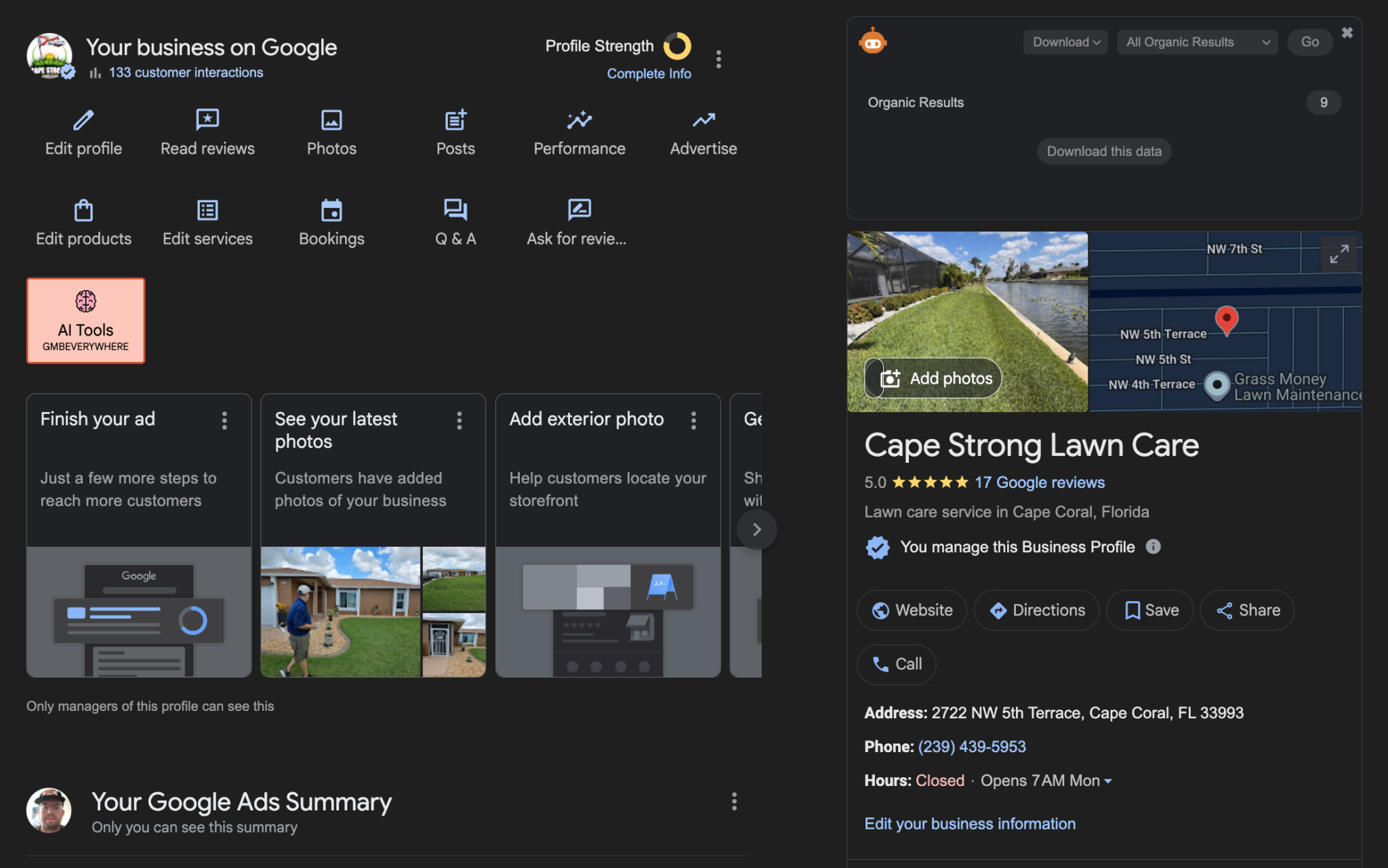Expand the map view fullscreen arrows
Viewport: 1388px width, 868px height.
click(1339, 254)
